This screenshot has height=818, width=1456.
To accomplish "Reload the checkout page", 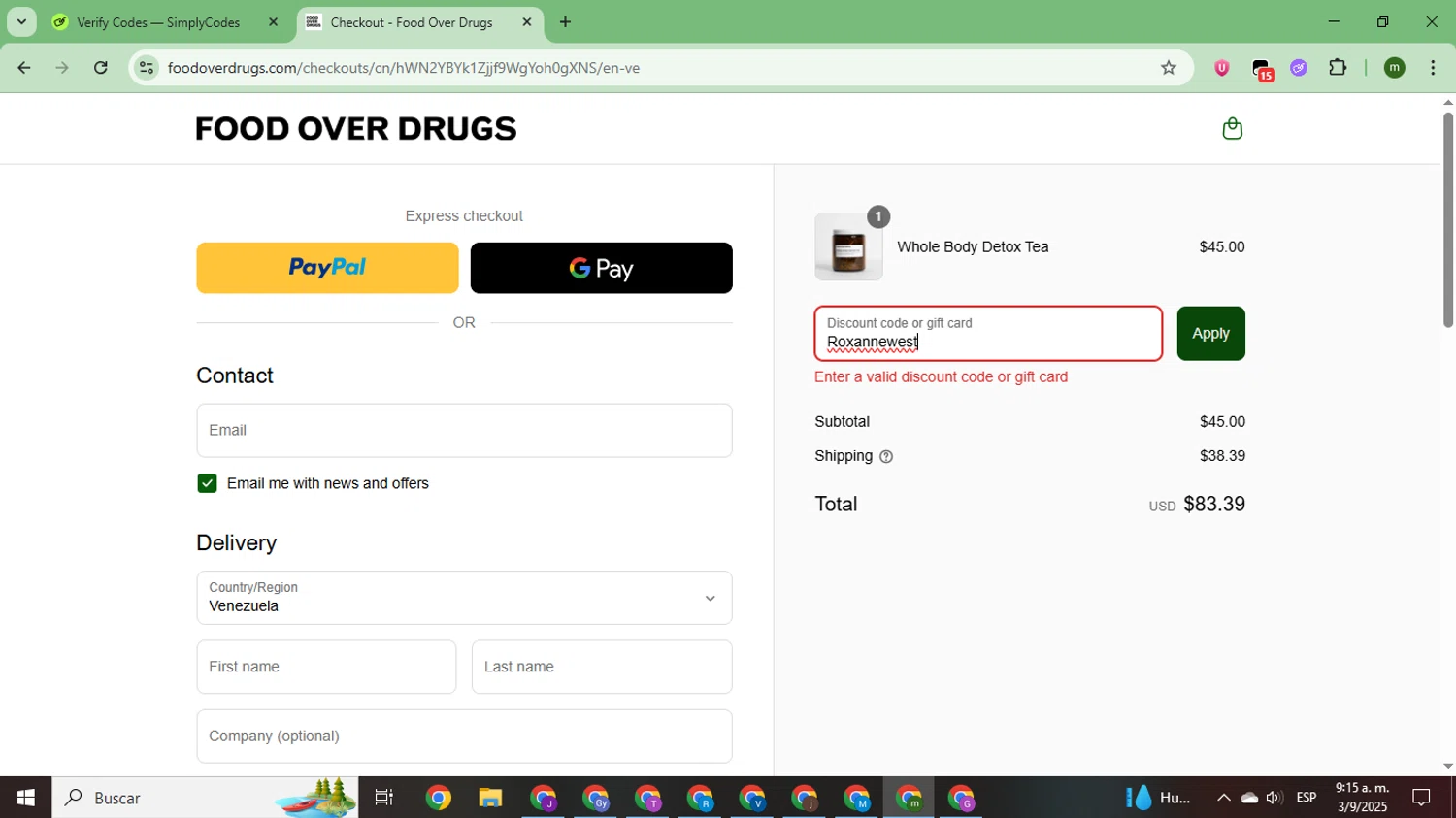I will (x=101, y=68).
